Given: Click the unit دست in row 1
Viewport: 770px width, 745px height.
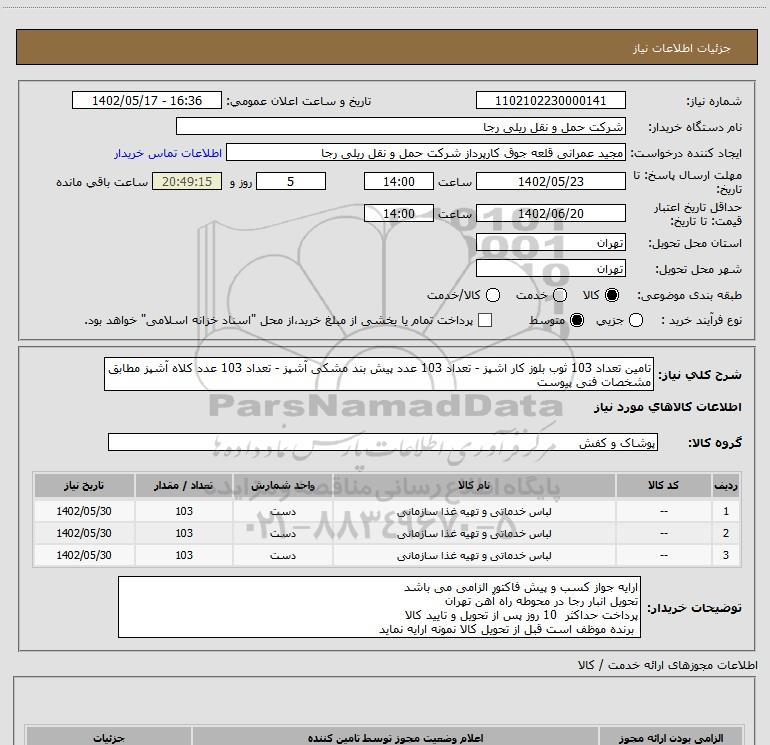Looking at the screenshot, I should pos(283,512).
